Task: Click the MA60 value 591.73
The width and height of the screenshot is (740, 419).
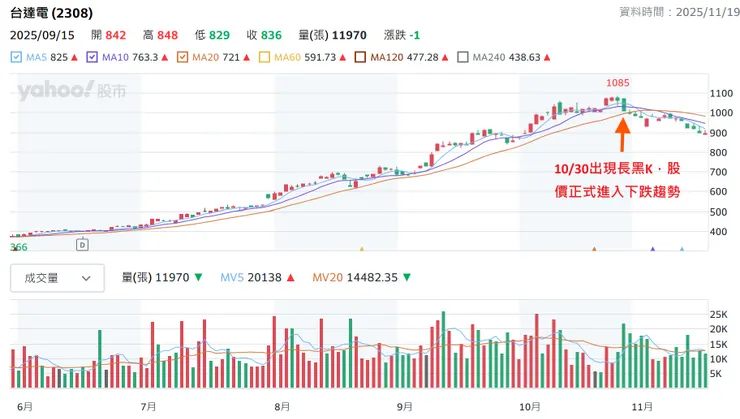Action: (320, 57)
